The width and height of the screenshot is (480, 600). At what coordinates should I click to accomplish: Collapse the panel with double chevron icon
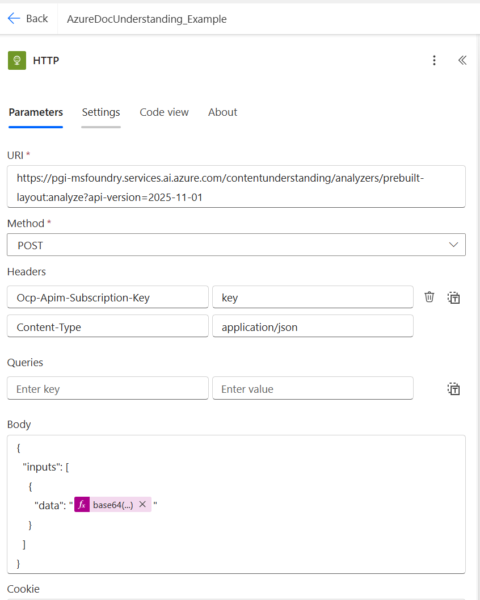[462, 60]
